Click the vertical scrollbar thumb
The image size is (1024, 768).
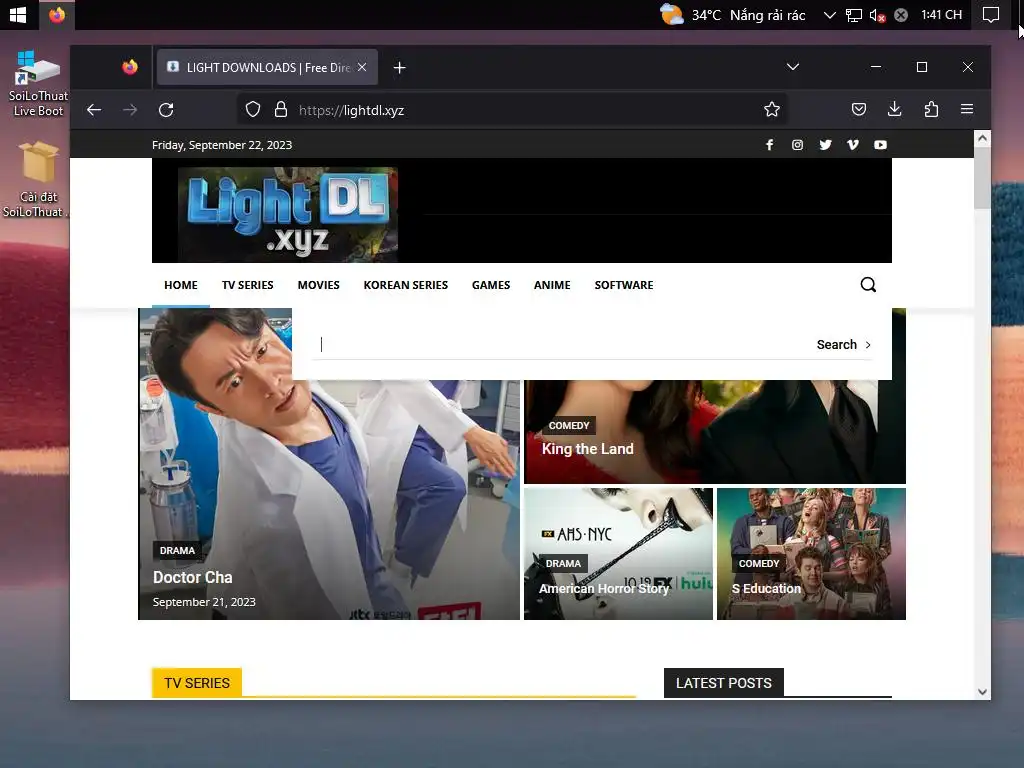982,178
